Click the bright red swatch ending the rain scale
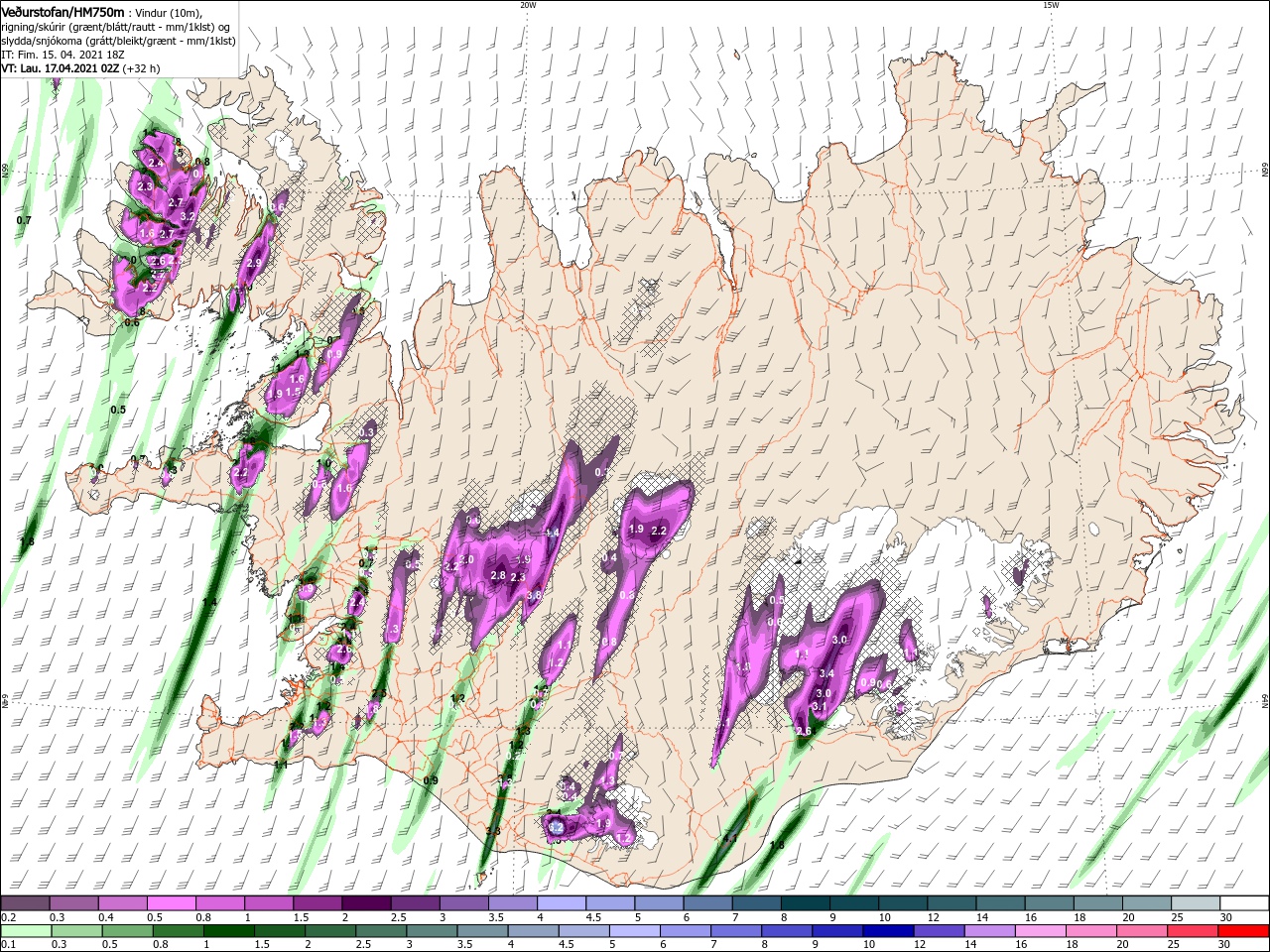The image size is (1270, 952). tap(1244, 931)
